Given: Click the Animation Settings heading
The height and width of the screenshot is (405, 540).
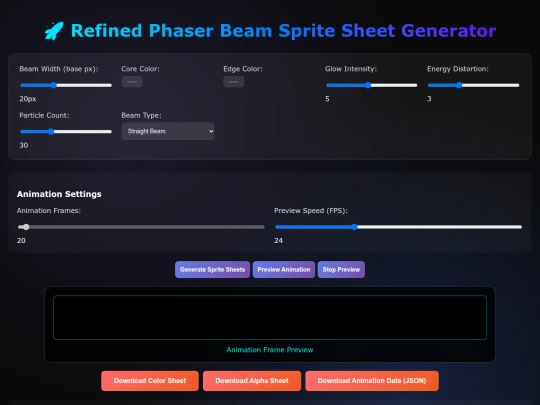Looking at the screenshot, I should pyautogui.click(x=59, y=194).
